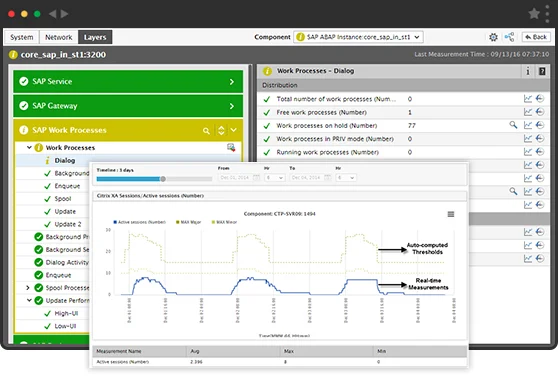The width and height of the screenshot is (558, 382).
Task: Click the Avg column header
Action: coord(233,351)
